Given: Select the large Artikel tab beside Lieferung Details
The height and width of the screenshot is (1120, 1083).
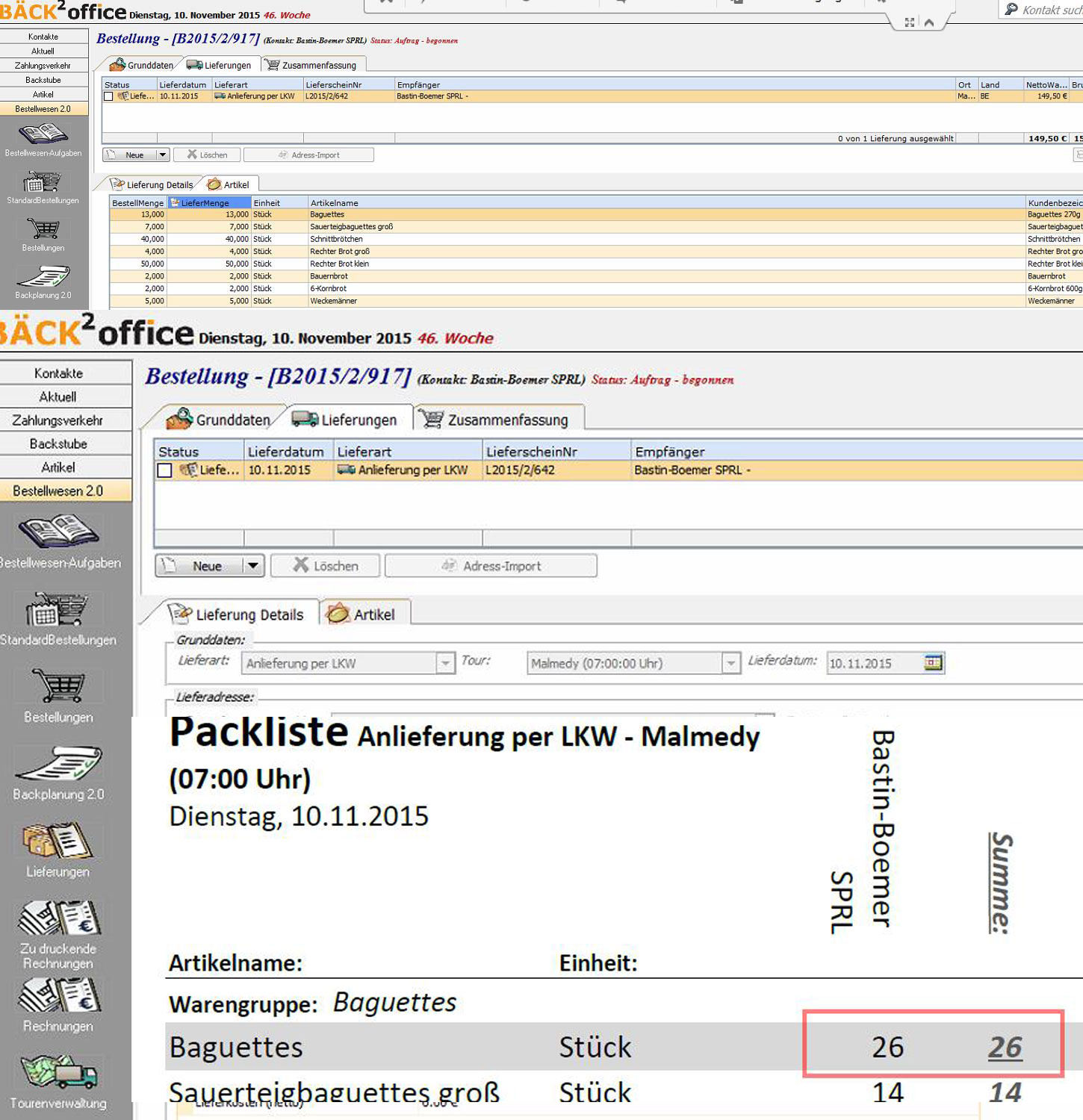Looking at the screenshot, I should click(x=365, y=615).
